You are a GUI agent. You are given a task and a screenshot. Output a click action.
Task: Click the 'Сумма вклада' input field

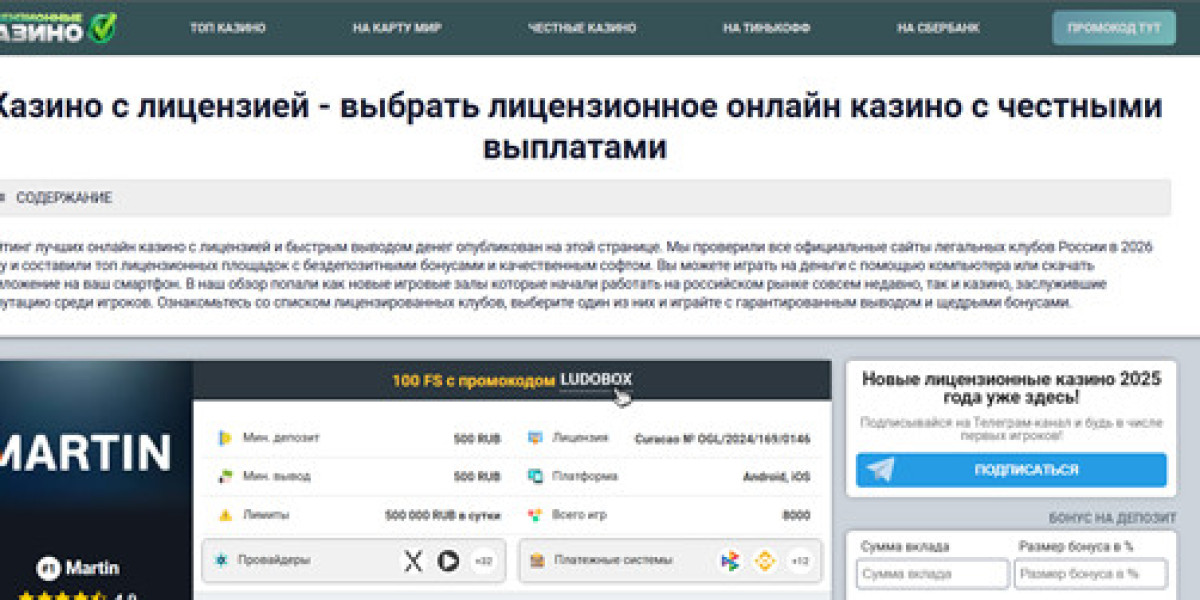[x=929, y=573]
